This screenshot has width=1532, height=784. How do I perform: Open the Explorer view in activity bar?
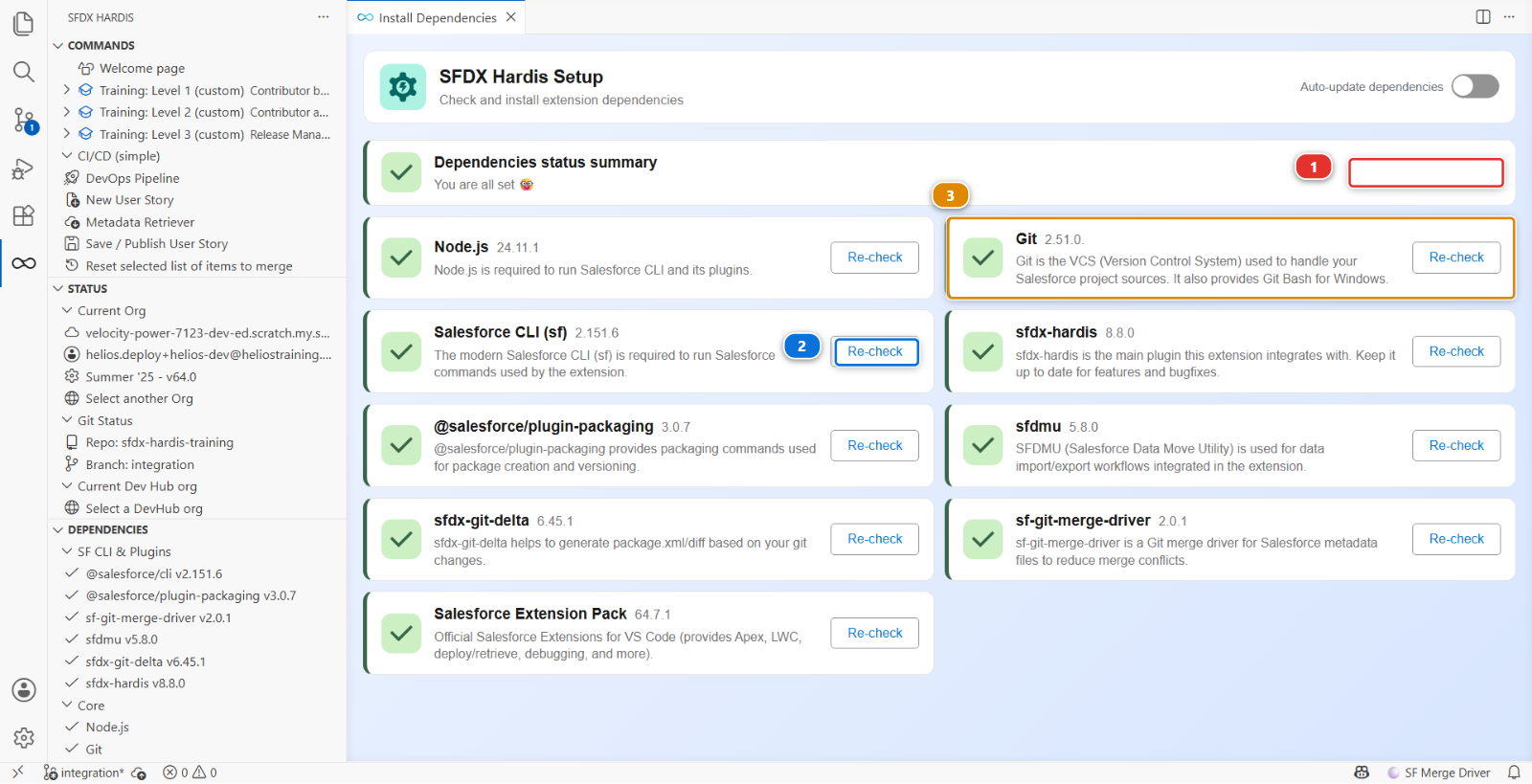[24, 23]
